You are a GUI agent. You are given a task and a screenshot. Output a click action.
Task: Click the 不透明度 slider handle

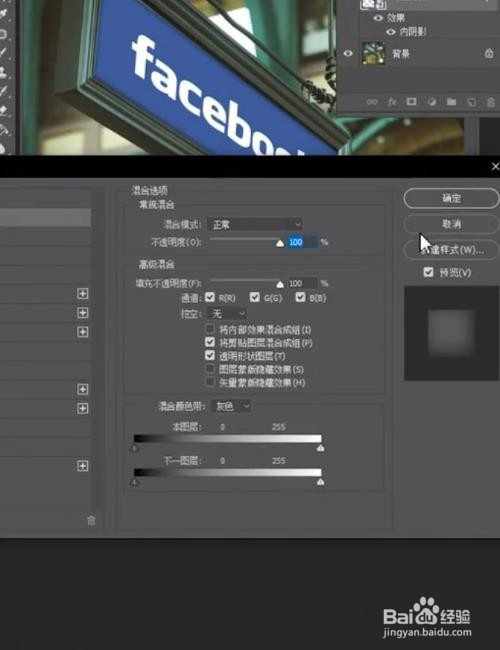click(280, 243)
